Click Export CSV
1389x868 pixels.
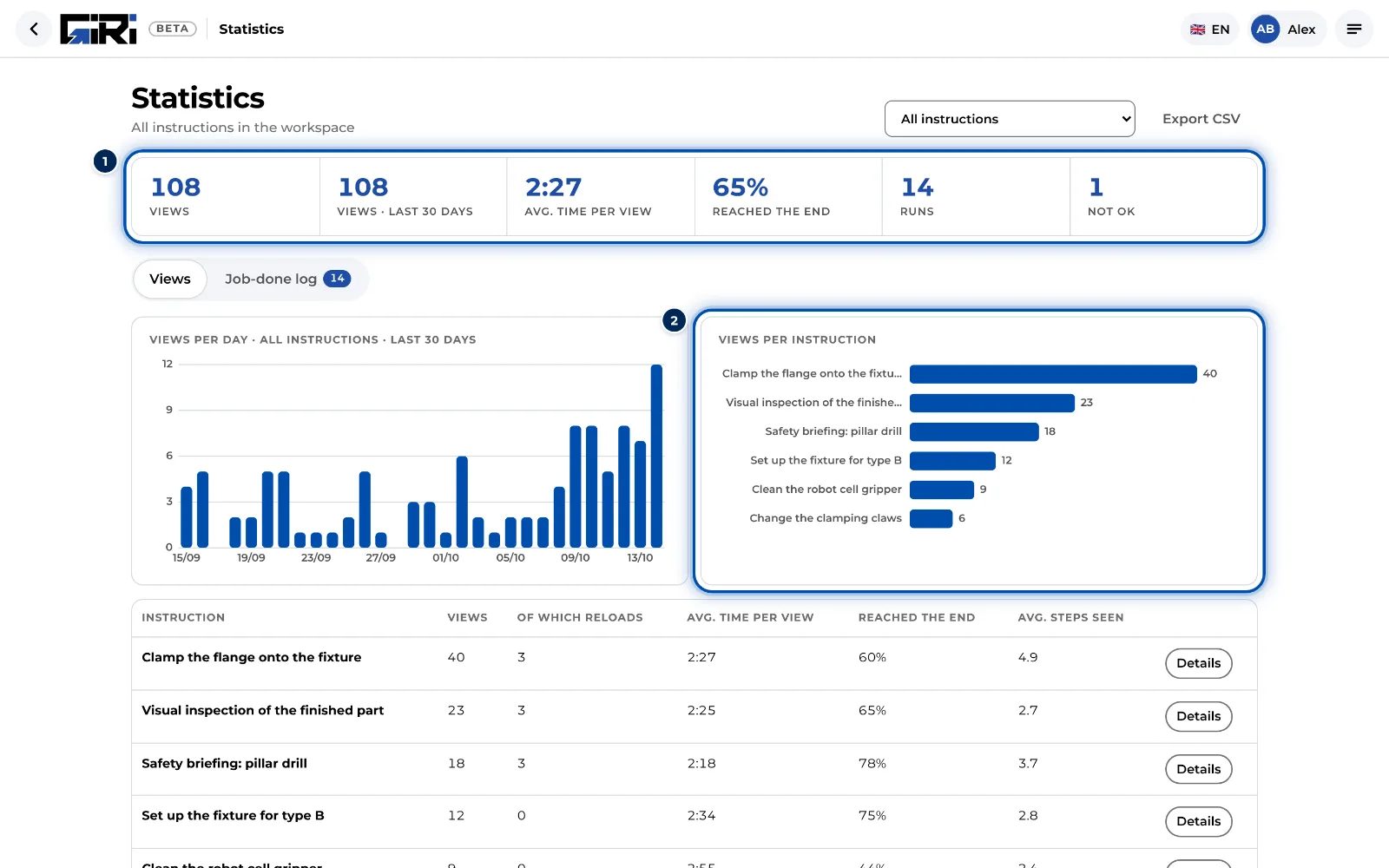point(1201,119)
